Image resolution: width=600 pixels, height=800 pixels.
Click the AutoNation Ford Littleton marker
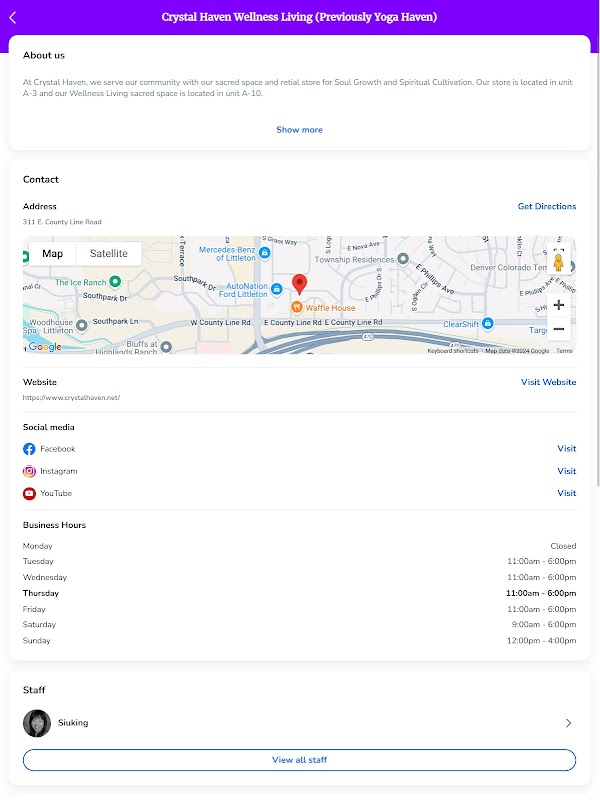(x=277, y=289)
